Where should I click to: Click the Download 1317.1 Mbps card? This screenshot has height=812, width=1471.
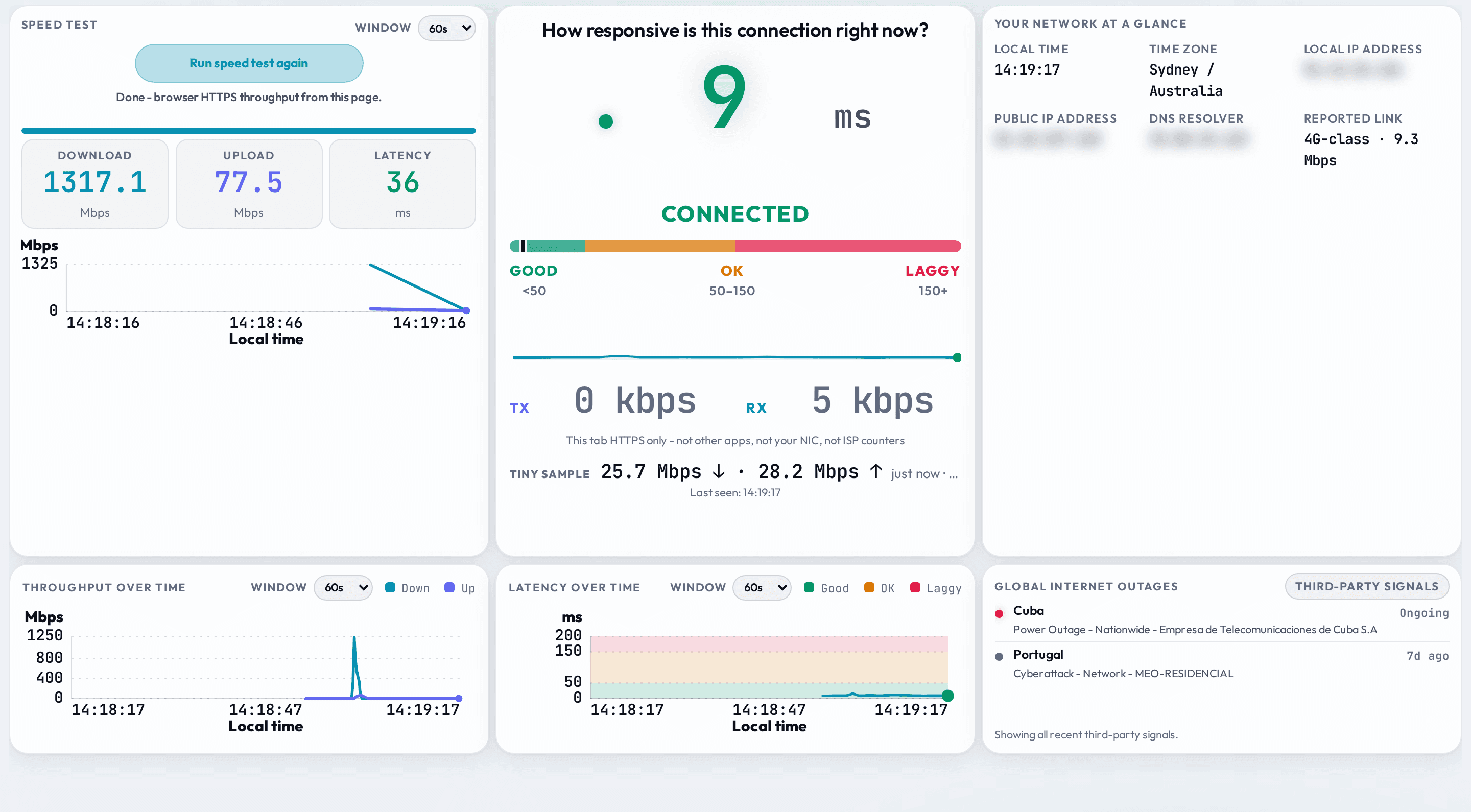coord(95,184)
